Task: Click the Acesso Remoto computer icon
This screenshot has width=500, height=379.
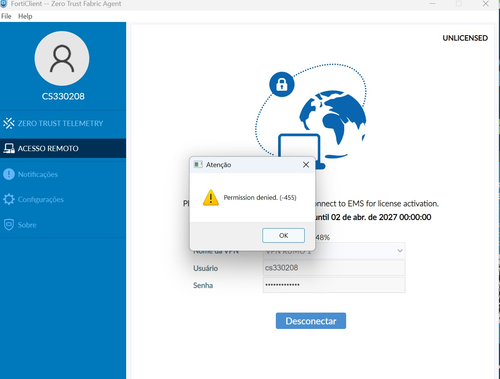Action: click(x=9, y=148)
